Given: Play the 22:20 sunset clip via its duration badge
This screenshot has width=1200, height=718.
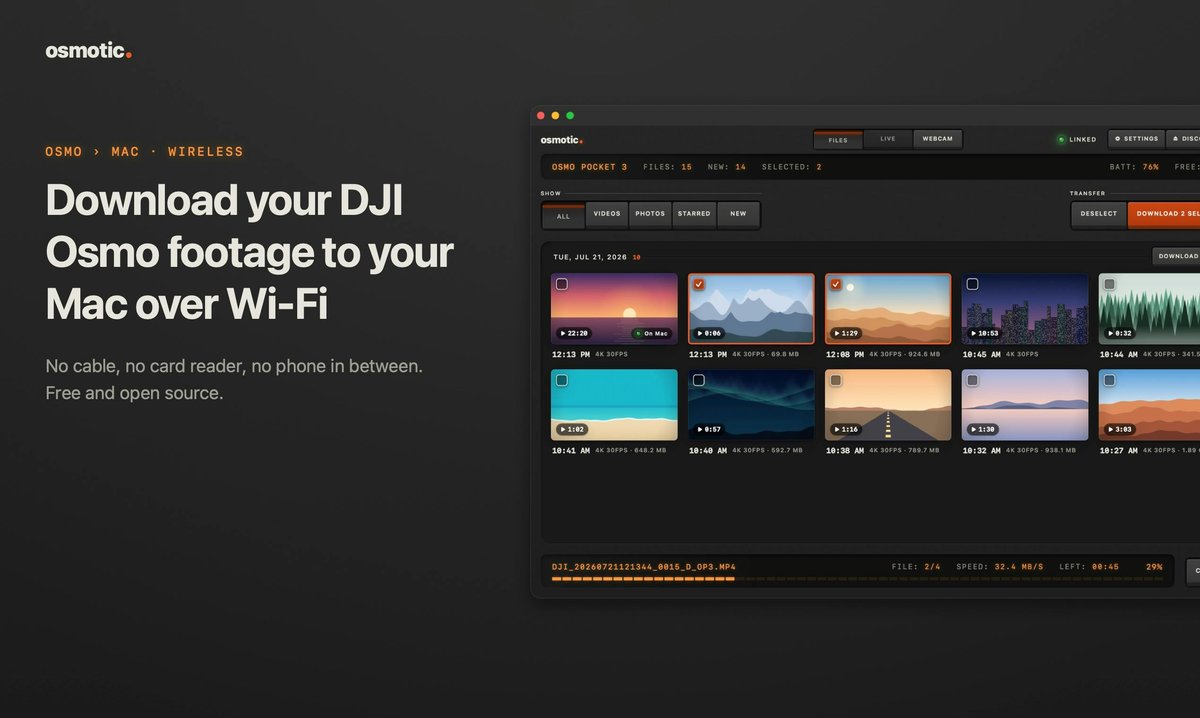Looking at the screenshot, I should pos(573,333).
